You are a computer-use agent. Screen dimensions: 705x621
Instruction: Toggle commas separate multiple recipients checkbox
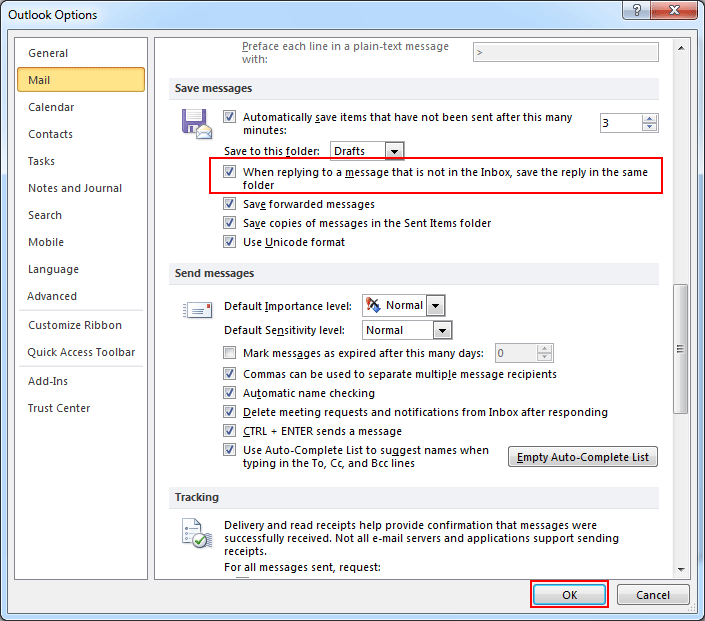(x=229, y=374)
